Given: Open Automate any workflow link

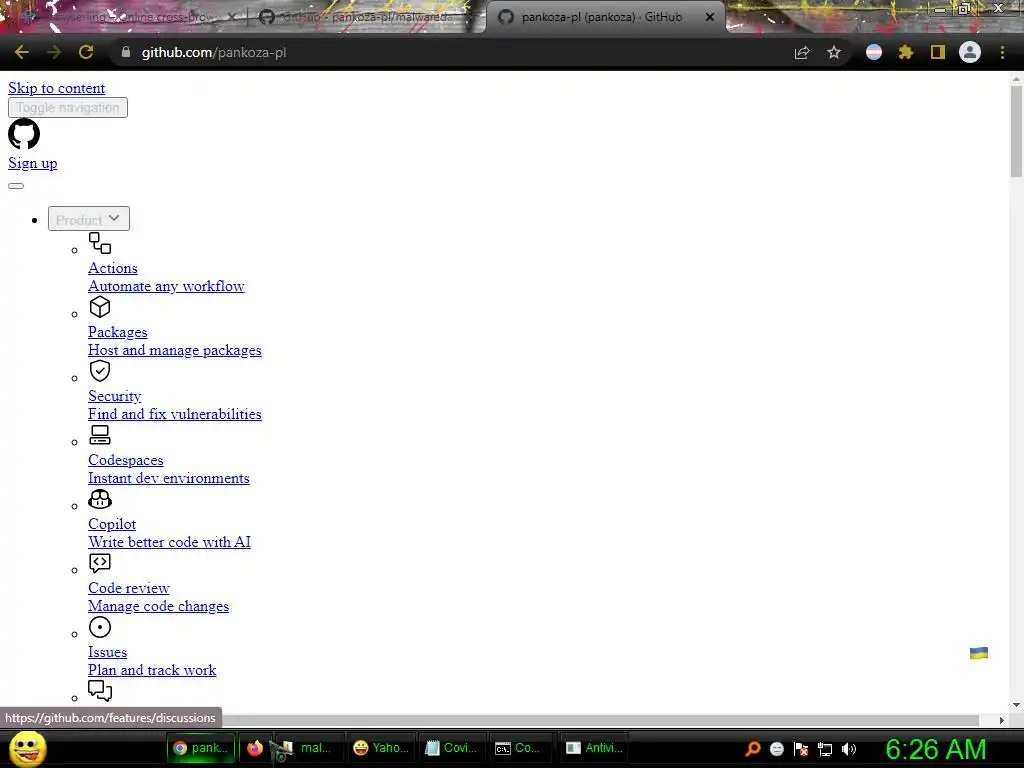Looking at the screenshot, I should 167,286.
